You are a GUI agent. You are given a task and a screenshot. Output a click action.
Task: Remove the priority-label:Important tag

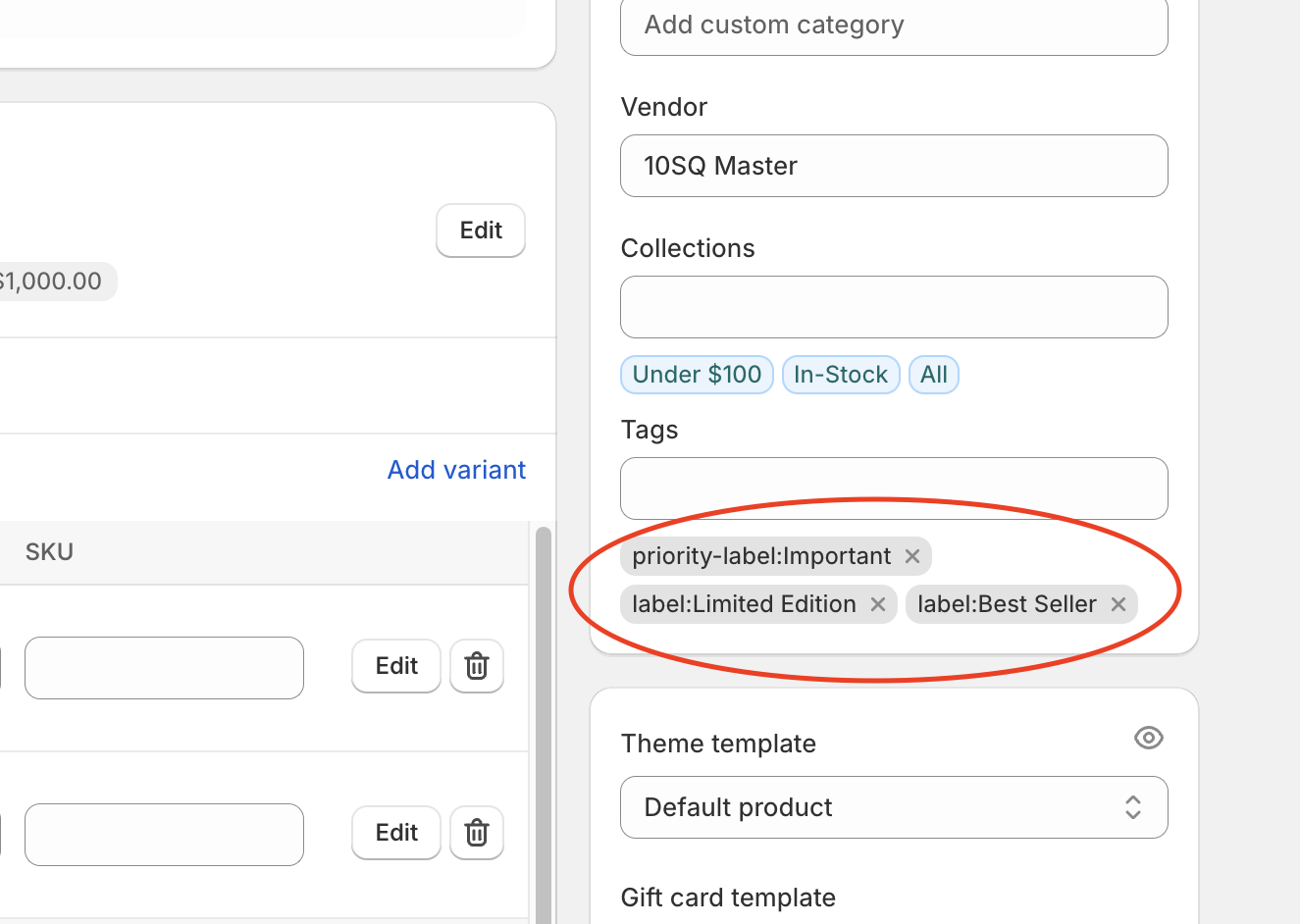pyautogui.click(x=912, y=556)
